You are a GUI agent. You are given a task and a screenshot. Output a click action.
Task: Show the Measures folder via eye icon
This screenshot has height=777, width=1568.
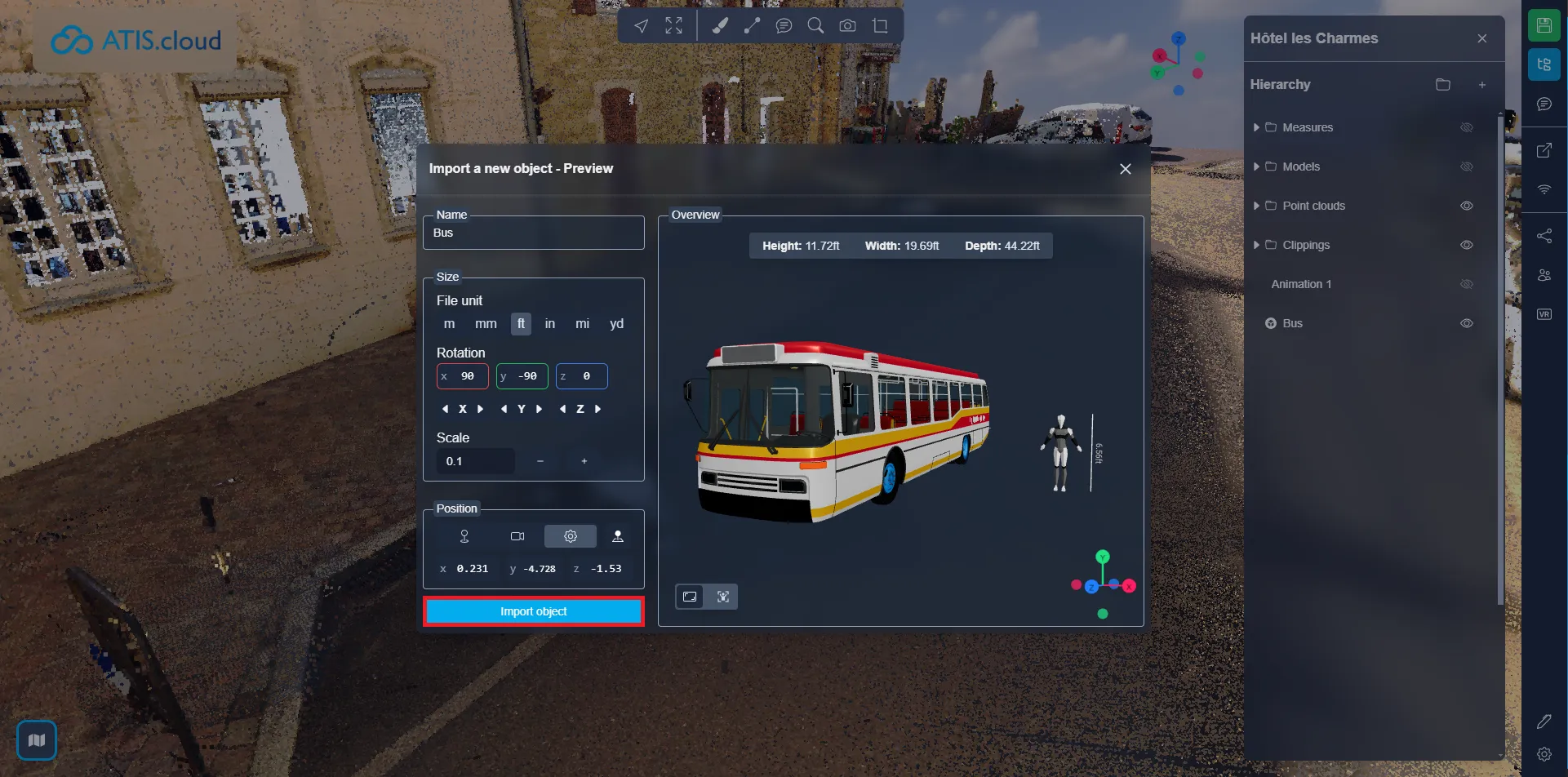click(1466, 127)
